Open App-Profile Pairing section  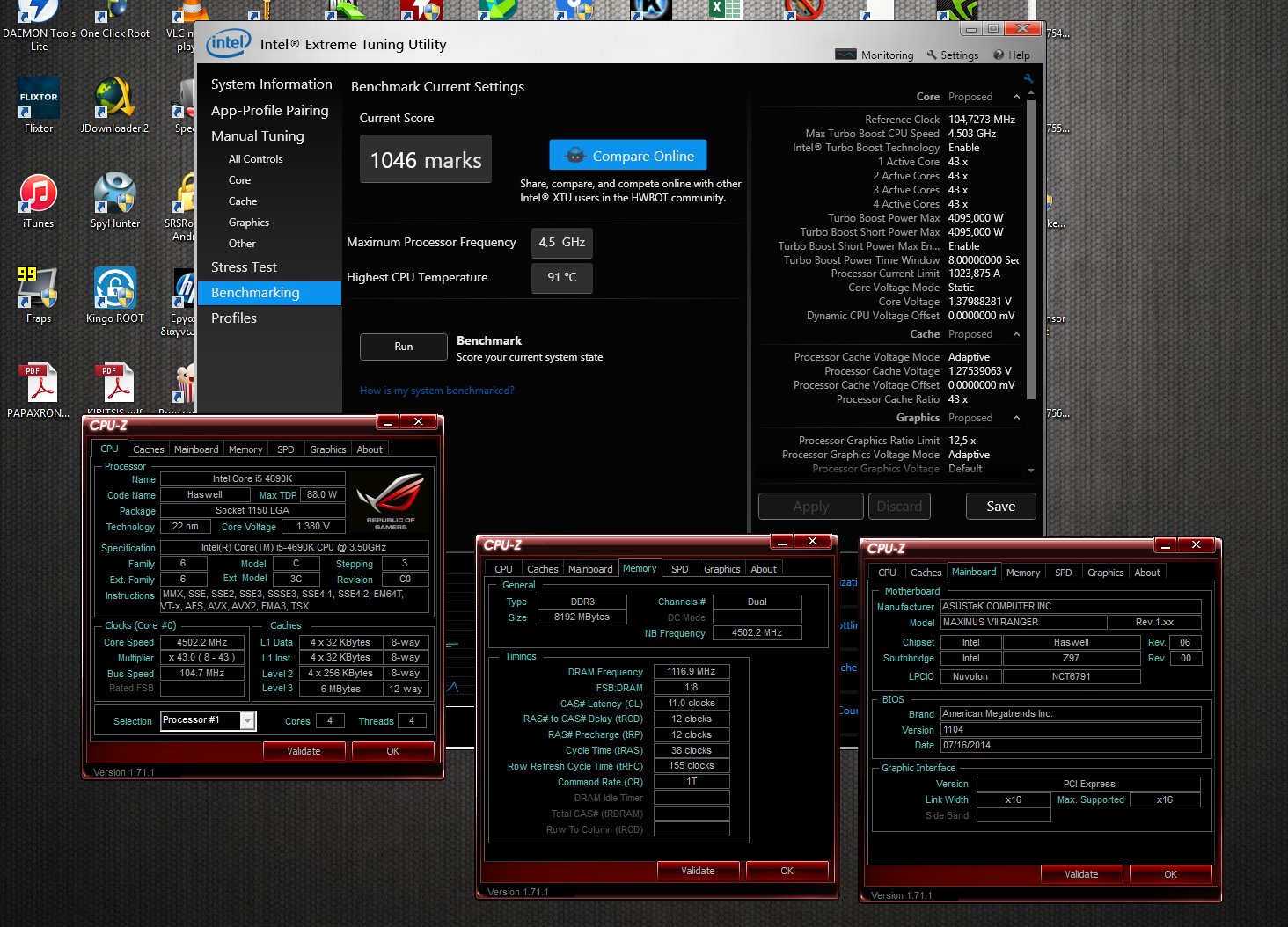(x=270, y=111)
